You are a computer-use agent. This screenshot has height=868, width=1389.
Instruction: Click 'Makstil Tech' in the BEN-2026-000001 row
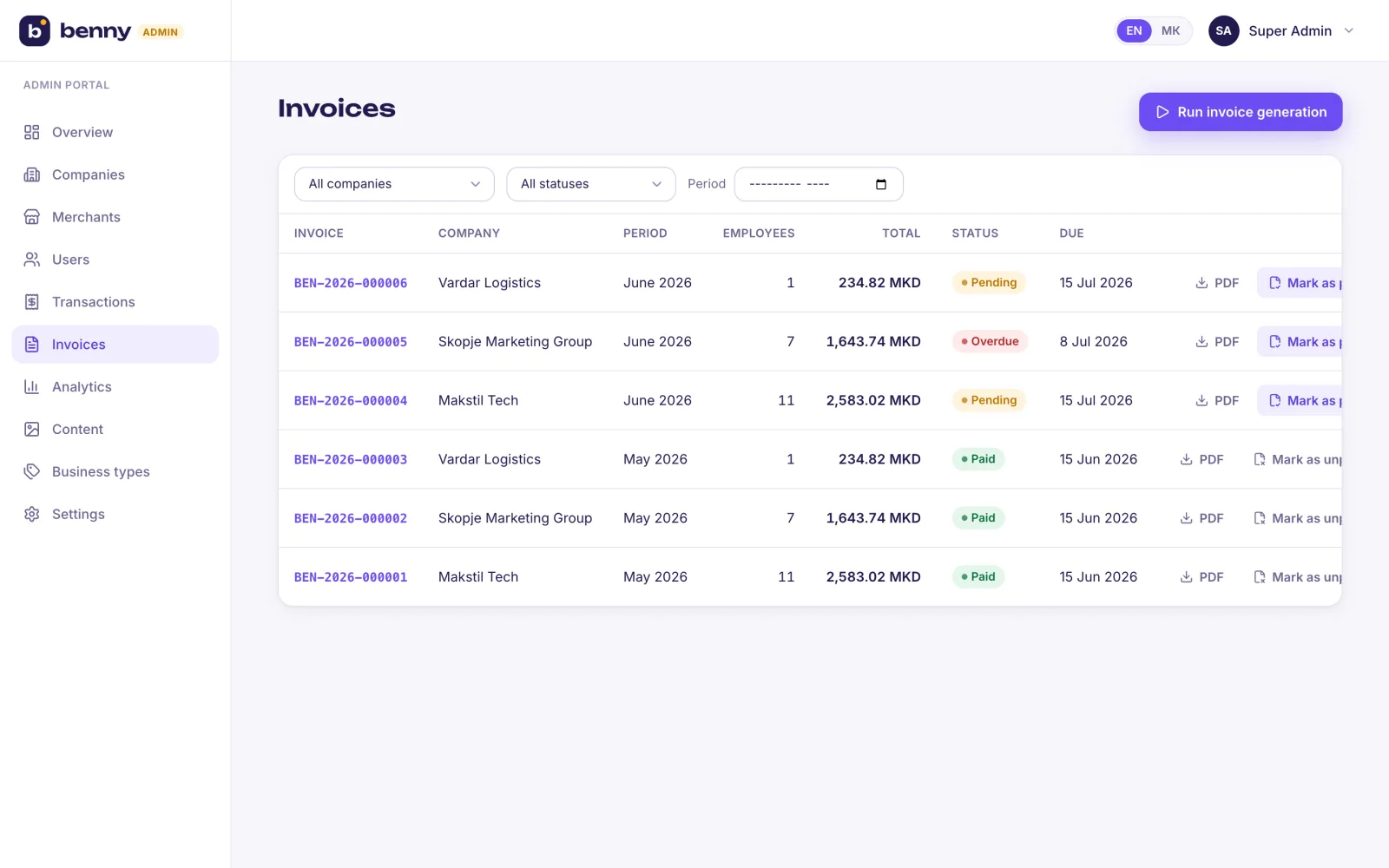click(478, 577)
